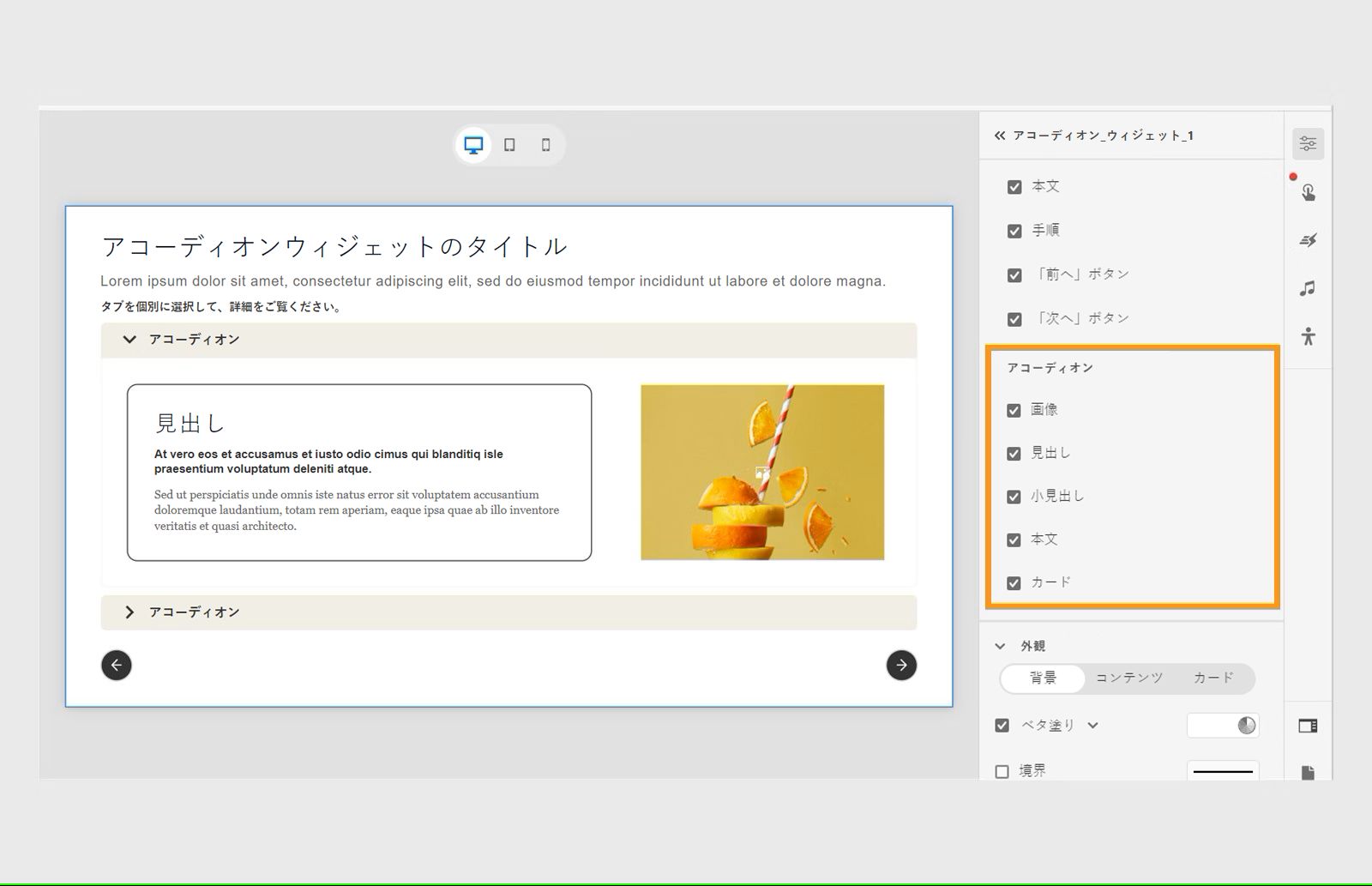This screenshot has width=1372, height=886.
Task: Switch to mobile phone preview icon
Action: [545, 145]
